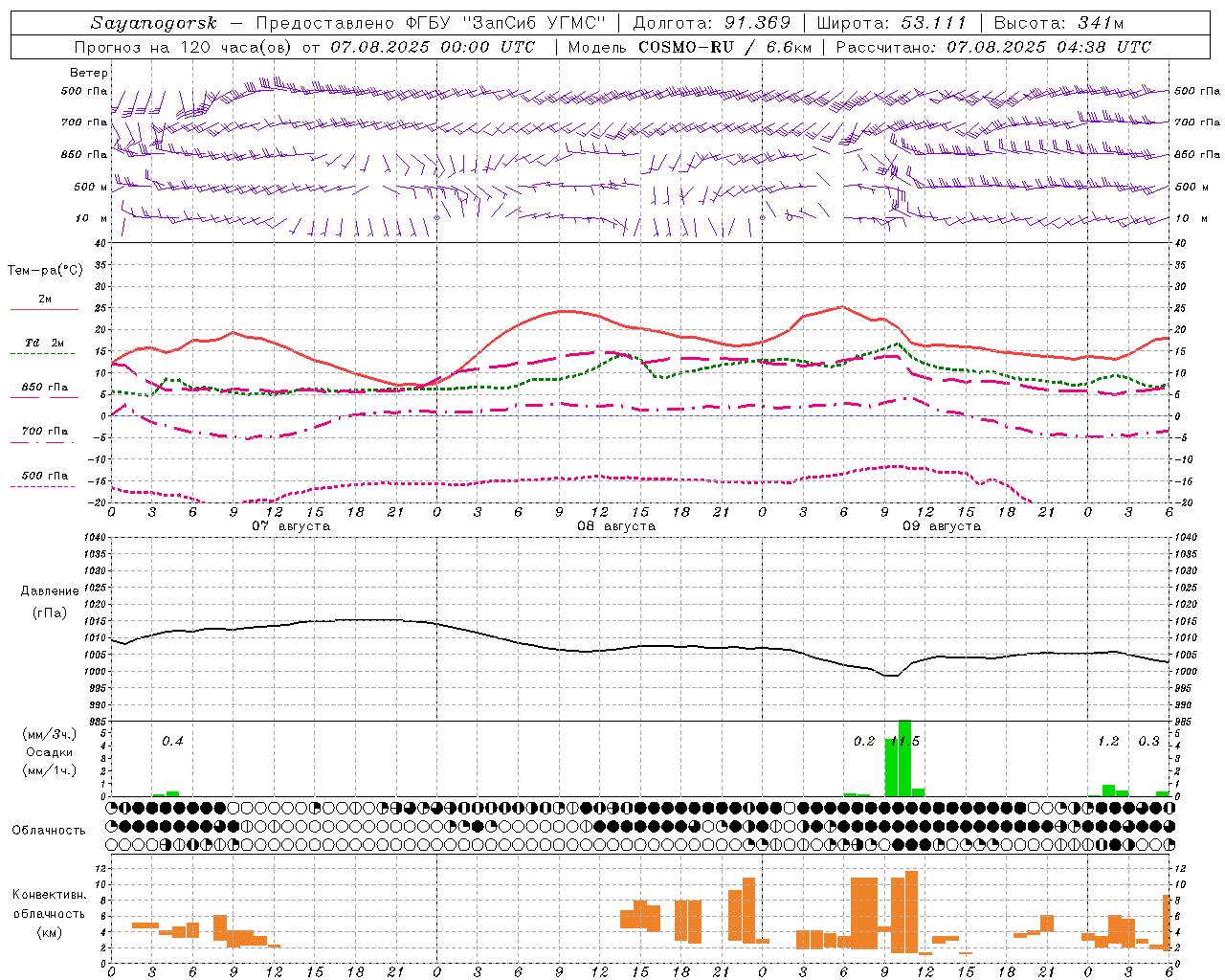The width and height of the screenshot is (1225, 980).
Task: Click the '0.4' precipitation total value
Action: (x=172, y=741)
